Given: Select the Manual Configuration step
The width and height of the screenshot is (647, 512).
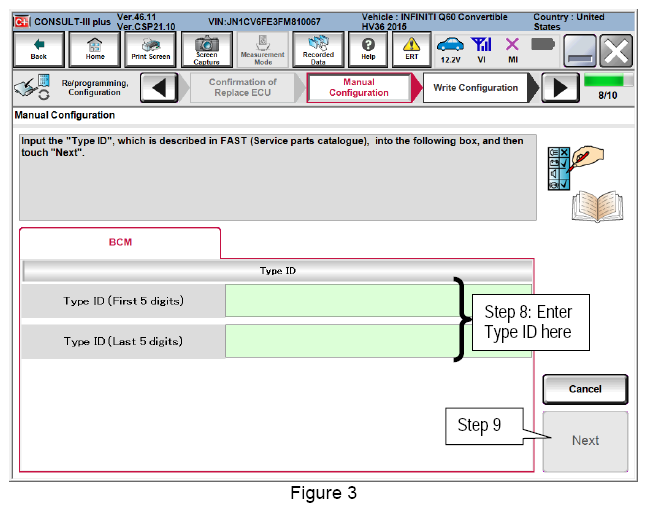Looking at the screenshot, I should point(359,87).
